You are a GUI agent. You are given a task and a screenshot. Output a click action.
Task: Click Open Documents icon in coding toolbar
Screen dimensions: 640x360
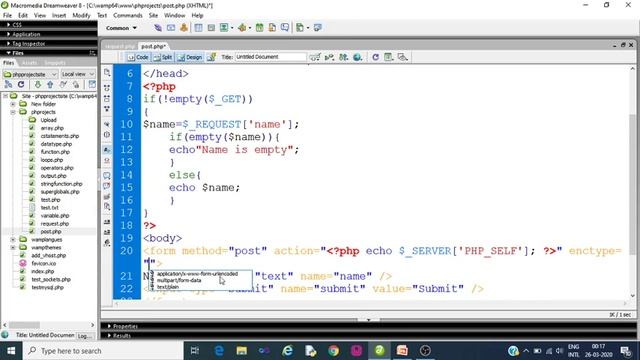click(x=107, y=73)
